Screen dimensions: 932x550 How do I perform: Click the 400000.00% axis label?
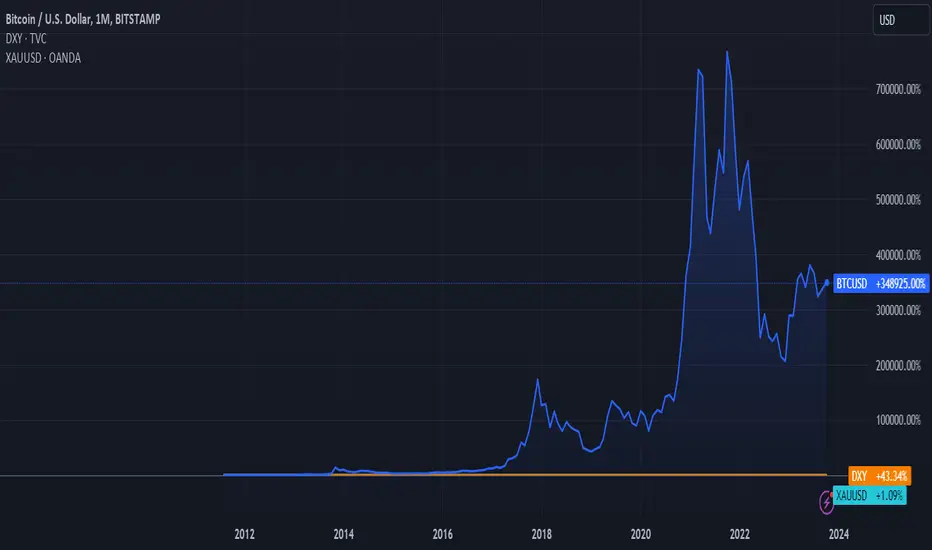tap(898, 255)
